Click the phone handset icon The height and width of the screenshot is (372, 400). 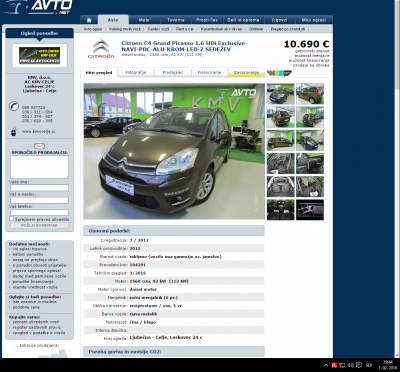[x=14, y=106]
